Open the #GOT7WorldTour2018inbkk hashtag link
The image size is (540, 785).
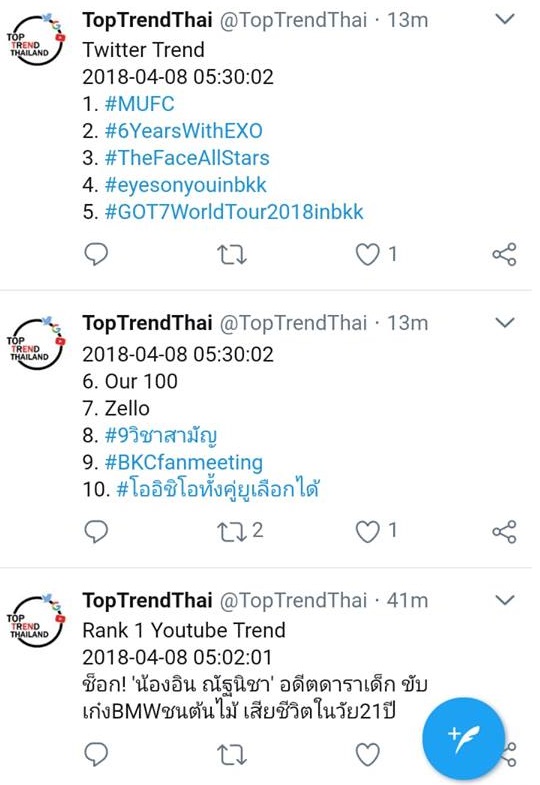(234, 212)
